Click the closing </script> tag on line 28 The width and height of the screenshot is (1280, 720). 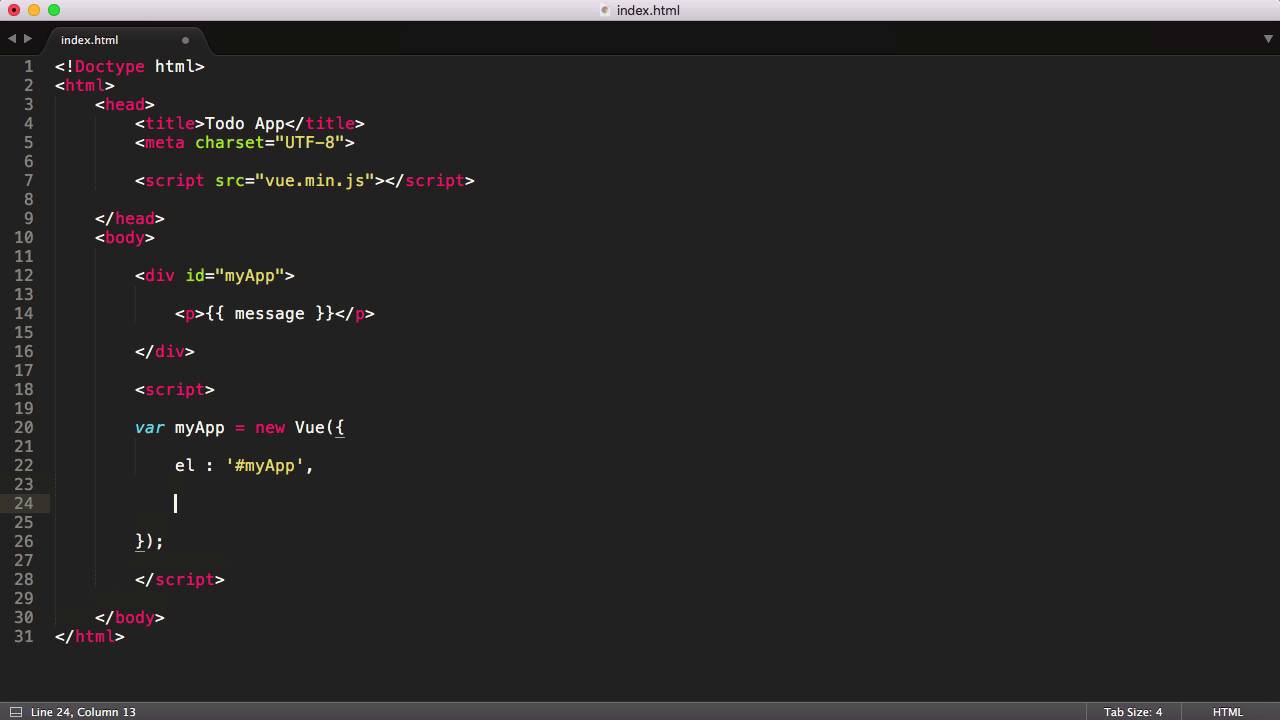180,579
